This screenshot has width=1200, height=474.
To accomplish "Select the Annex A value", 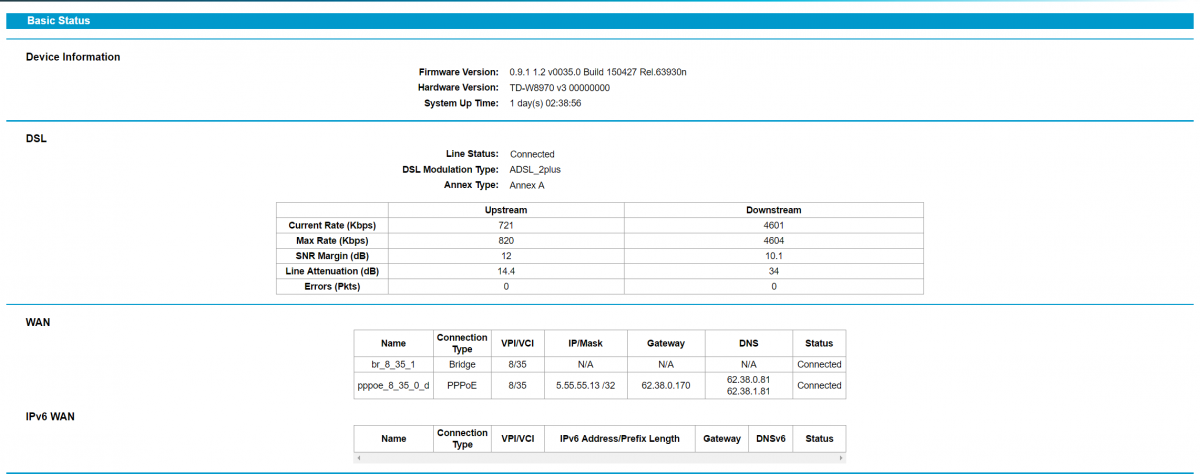I will click(x=527, y=185).
